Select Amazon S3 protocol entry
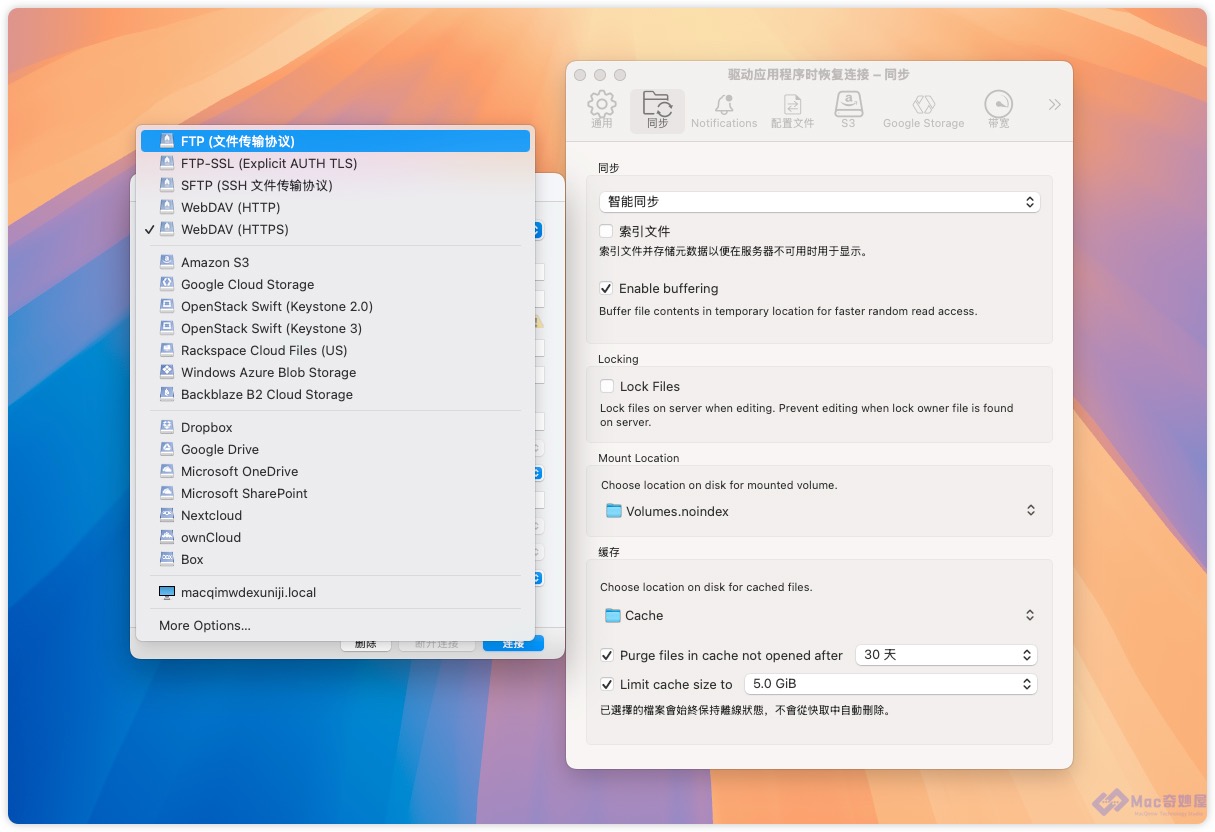 pyautogui.click(x=215, y=262)
